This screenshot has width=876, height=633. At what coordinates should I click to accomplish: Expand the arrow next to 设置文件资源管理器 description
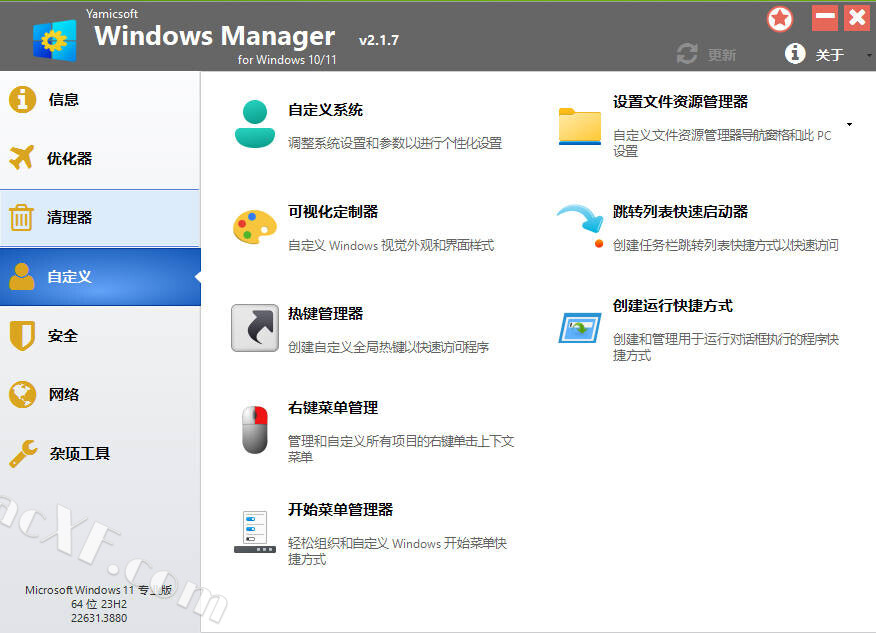click(849, 124)
